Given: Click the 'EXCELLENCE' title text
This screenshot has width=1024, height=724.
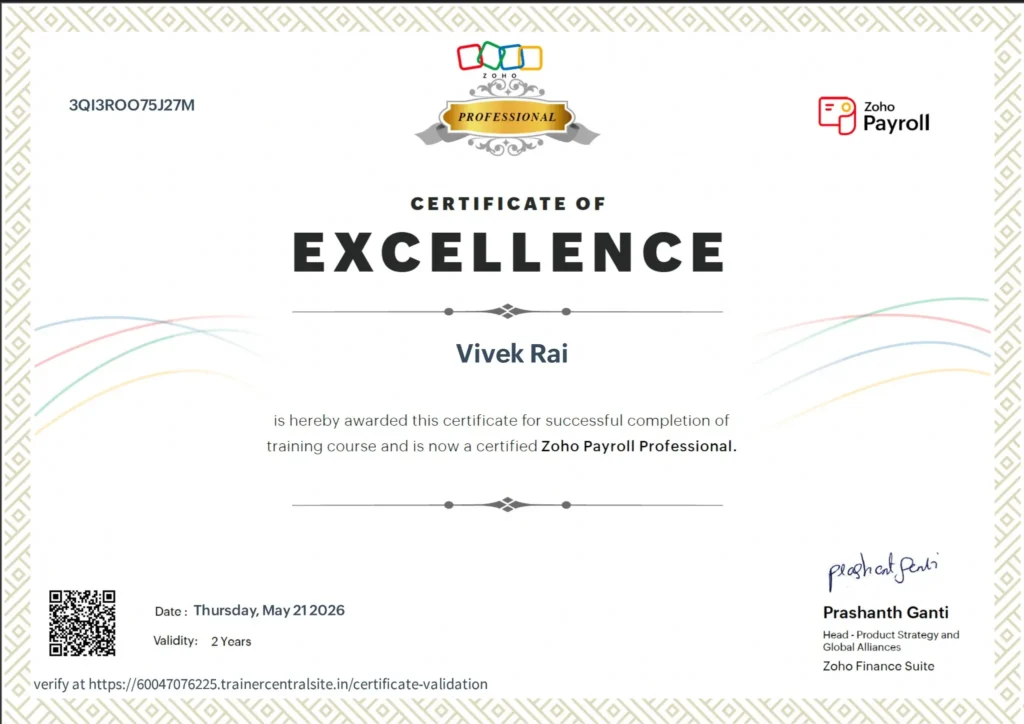Looking at the screenshot, I should [508, 252].
